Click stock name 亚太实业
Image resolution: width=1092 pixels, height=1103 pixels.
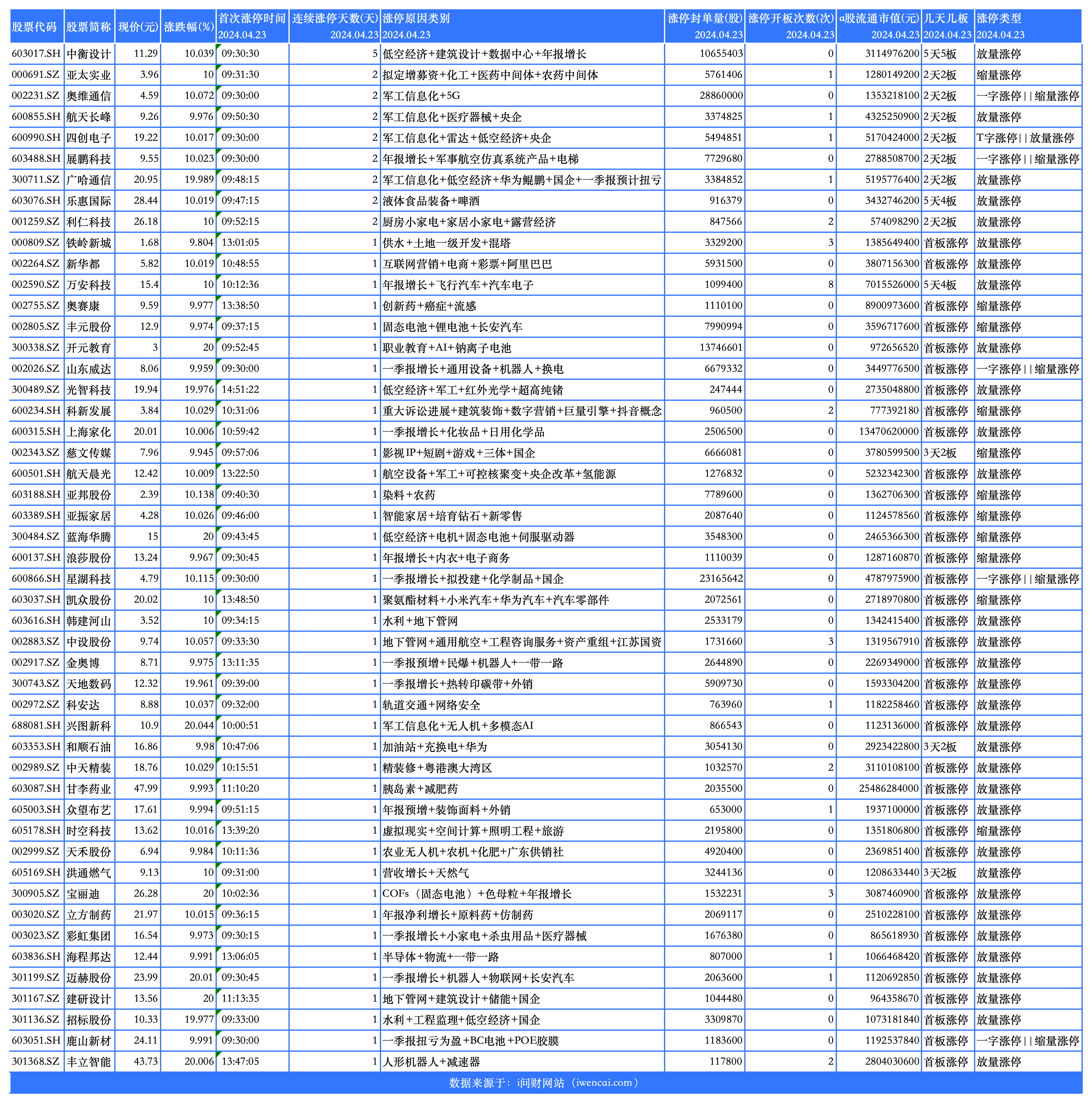89,75
